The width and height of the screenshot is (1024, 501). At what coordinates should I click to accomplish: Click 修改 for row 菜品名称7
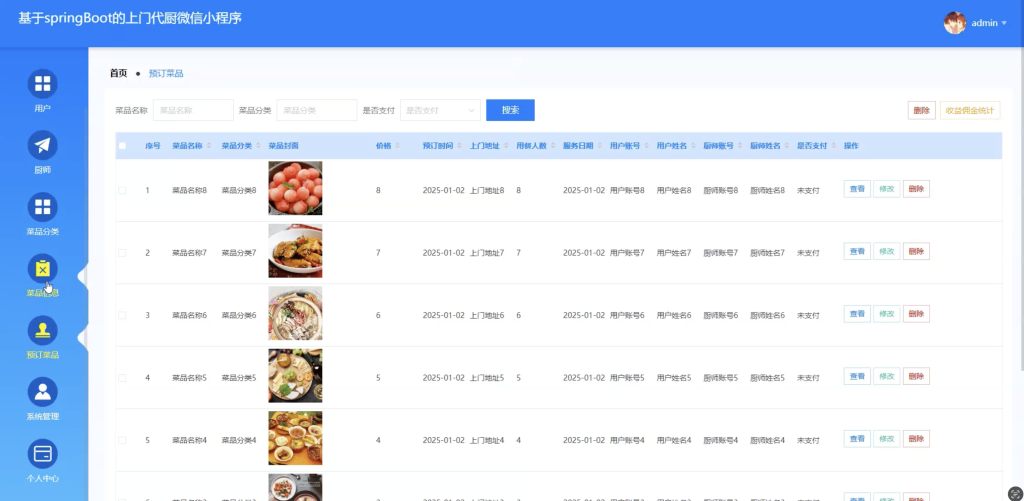point(886,251)
